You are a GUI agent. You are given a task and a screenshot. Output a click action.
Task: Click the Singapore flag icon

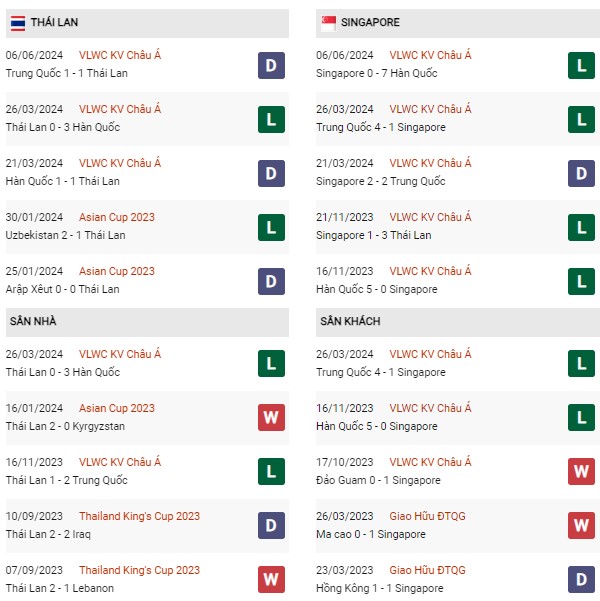pos(329,22)
